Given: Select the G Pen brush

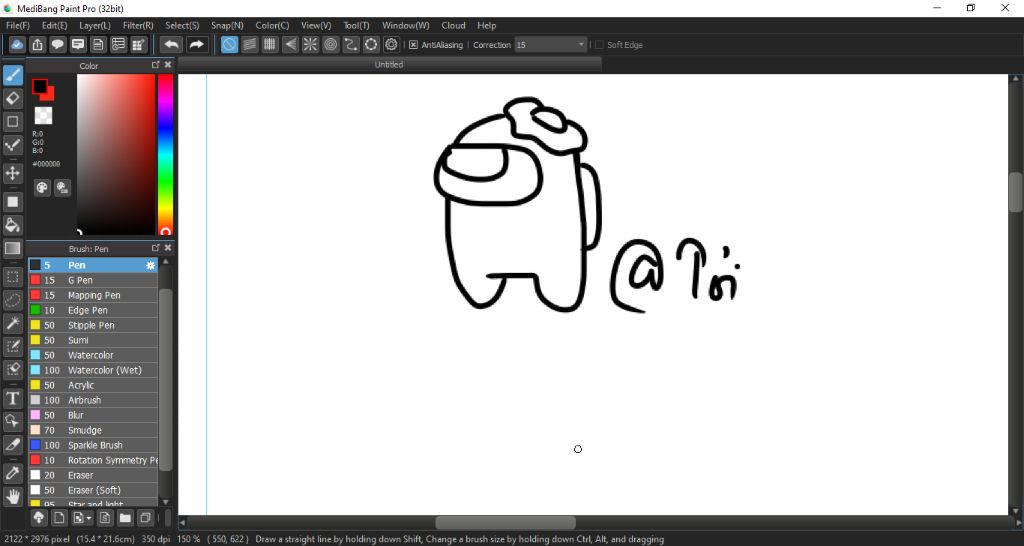Looking at the screenshot, I should (x=93, y=280).
